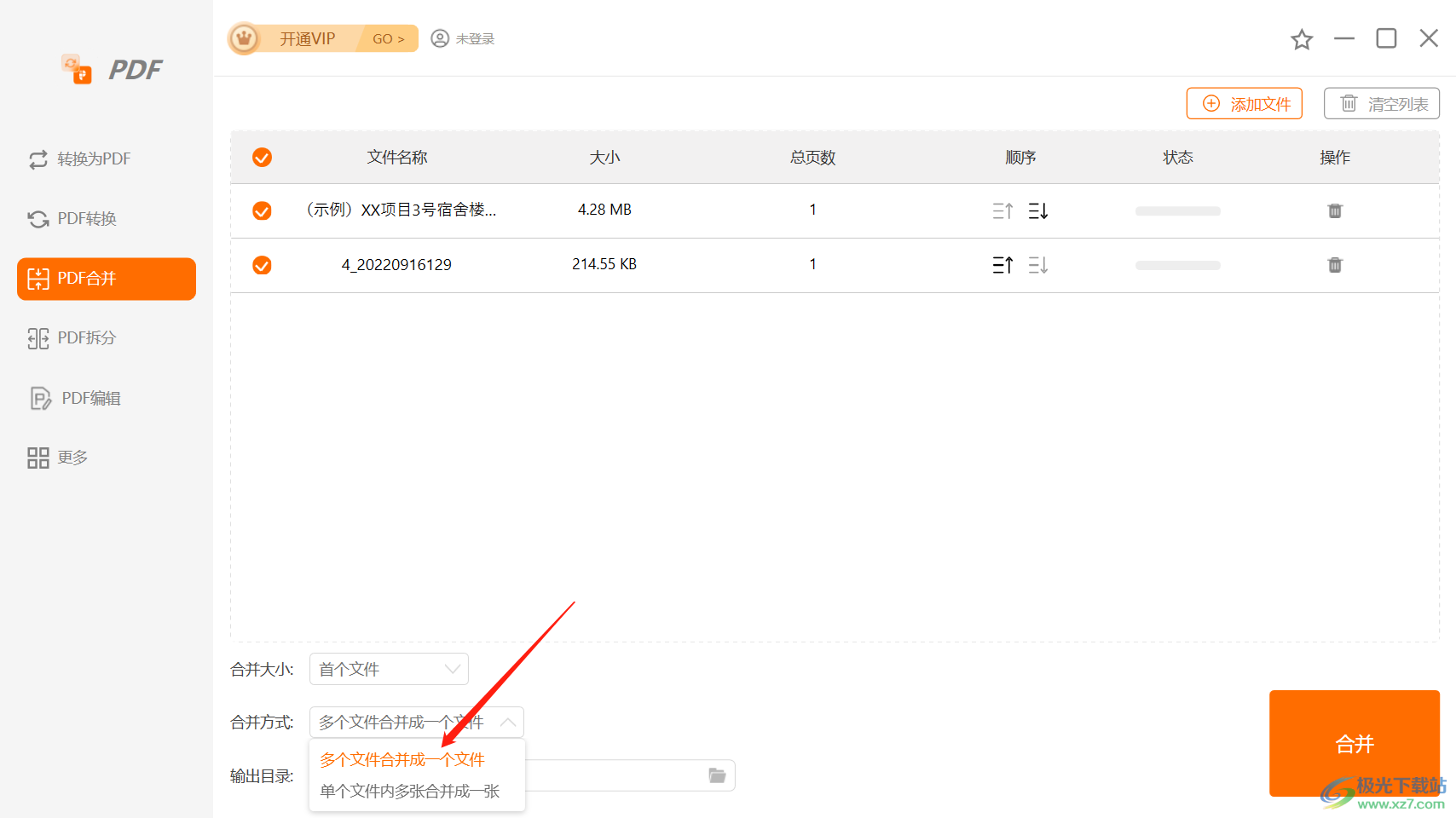This screenshot has width=1456, height=818.
Task: Click the 总页数 column header
Action: [x=812, y=158]
